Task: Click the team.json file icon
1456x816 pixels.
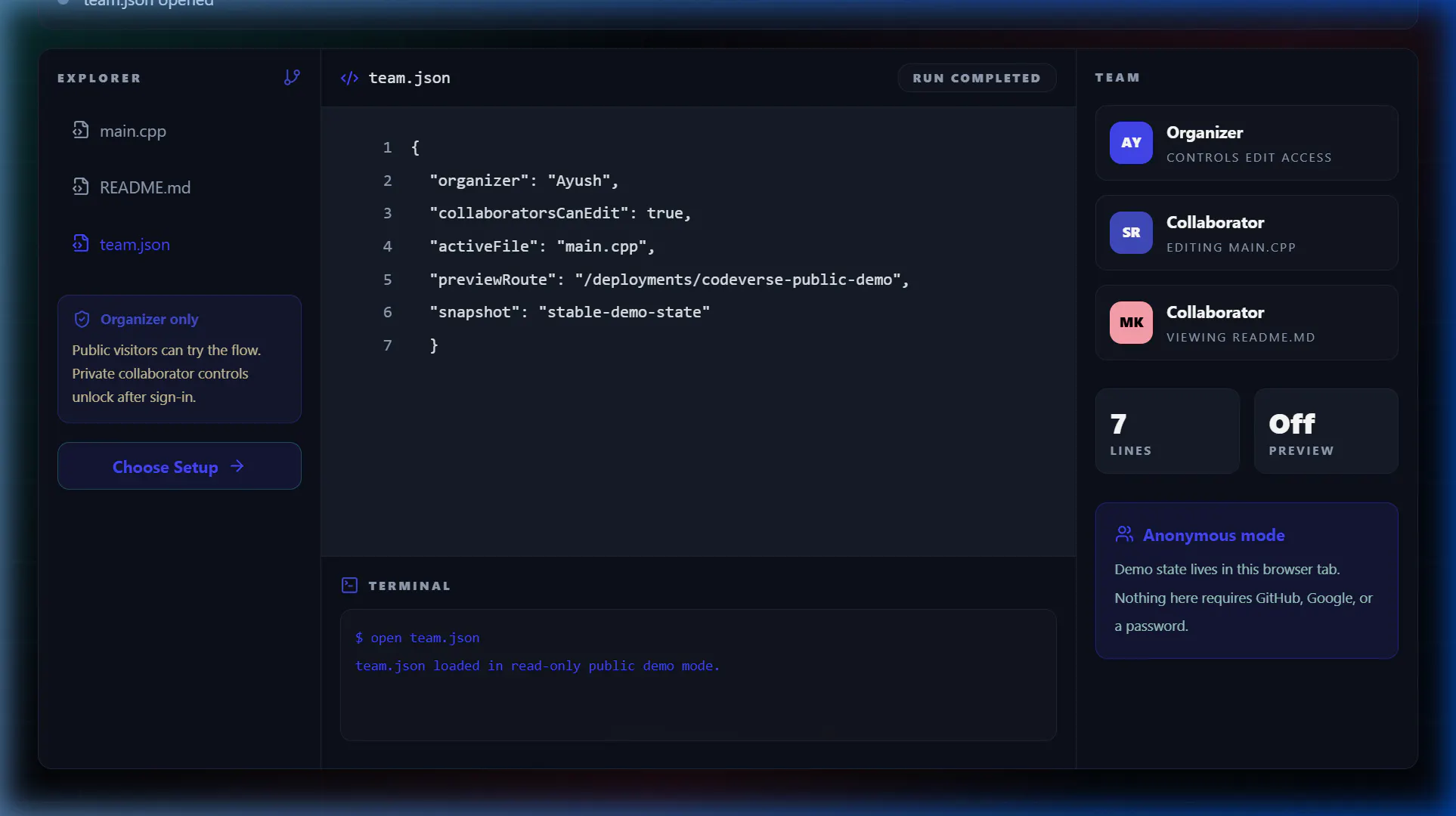Action: click(81, 243)
